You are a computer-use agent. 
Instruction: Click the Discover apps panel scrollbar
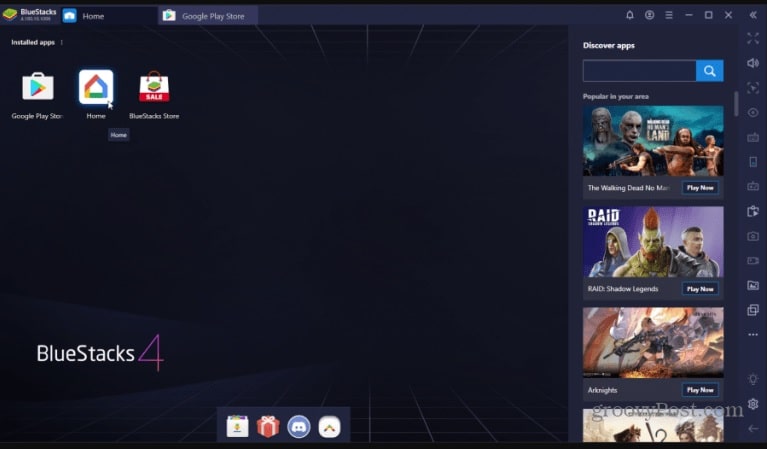click(x=736, y=104)
